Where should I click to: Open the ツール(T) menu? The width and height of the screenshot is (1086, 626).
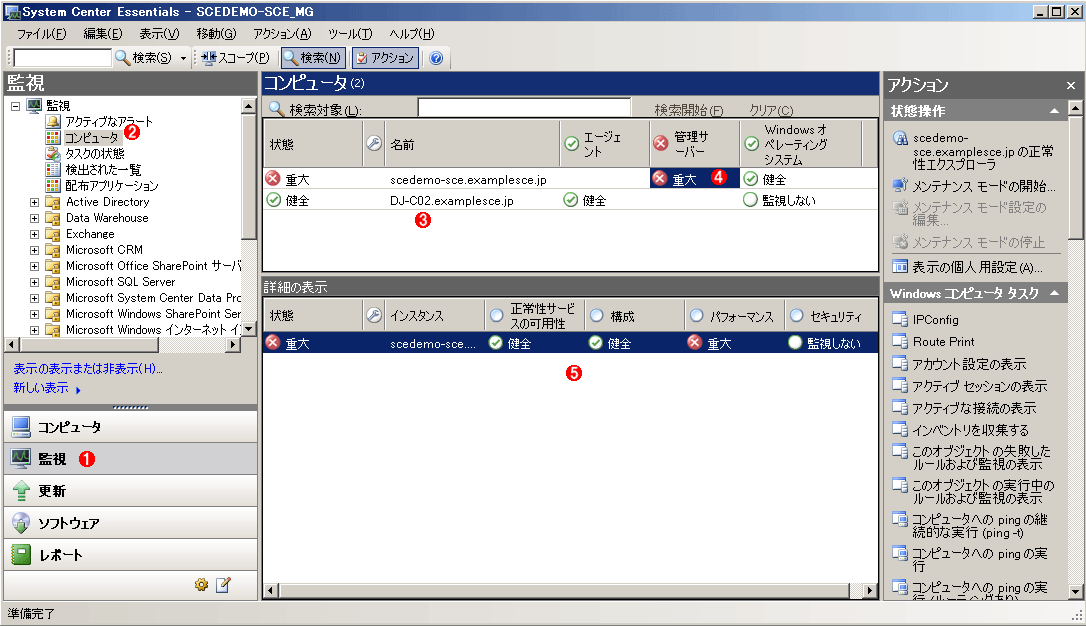(x=350, y=34)
